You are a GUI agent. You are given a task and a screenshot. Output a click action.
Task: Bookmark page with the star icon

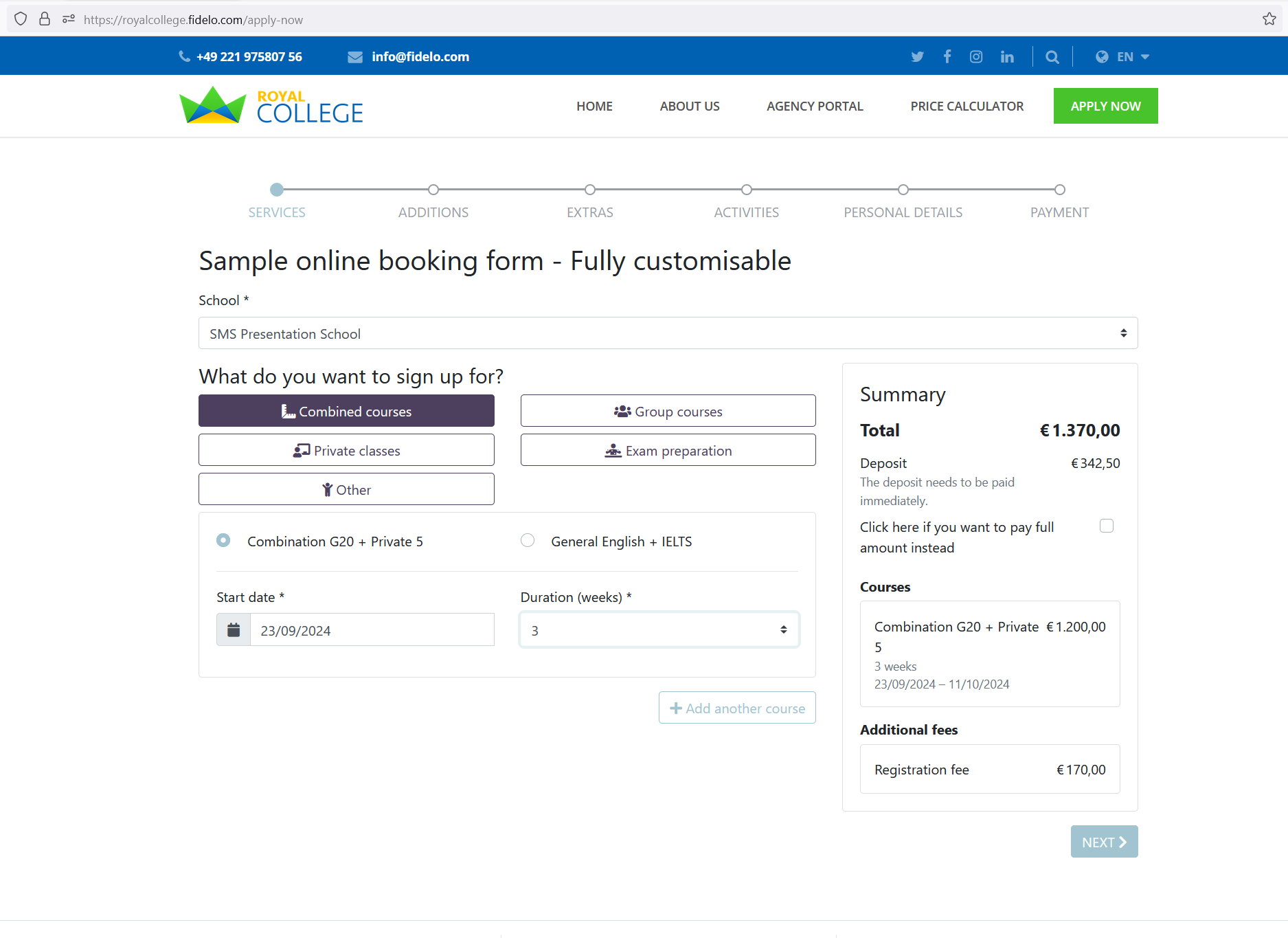(1269, 19)
